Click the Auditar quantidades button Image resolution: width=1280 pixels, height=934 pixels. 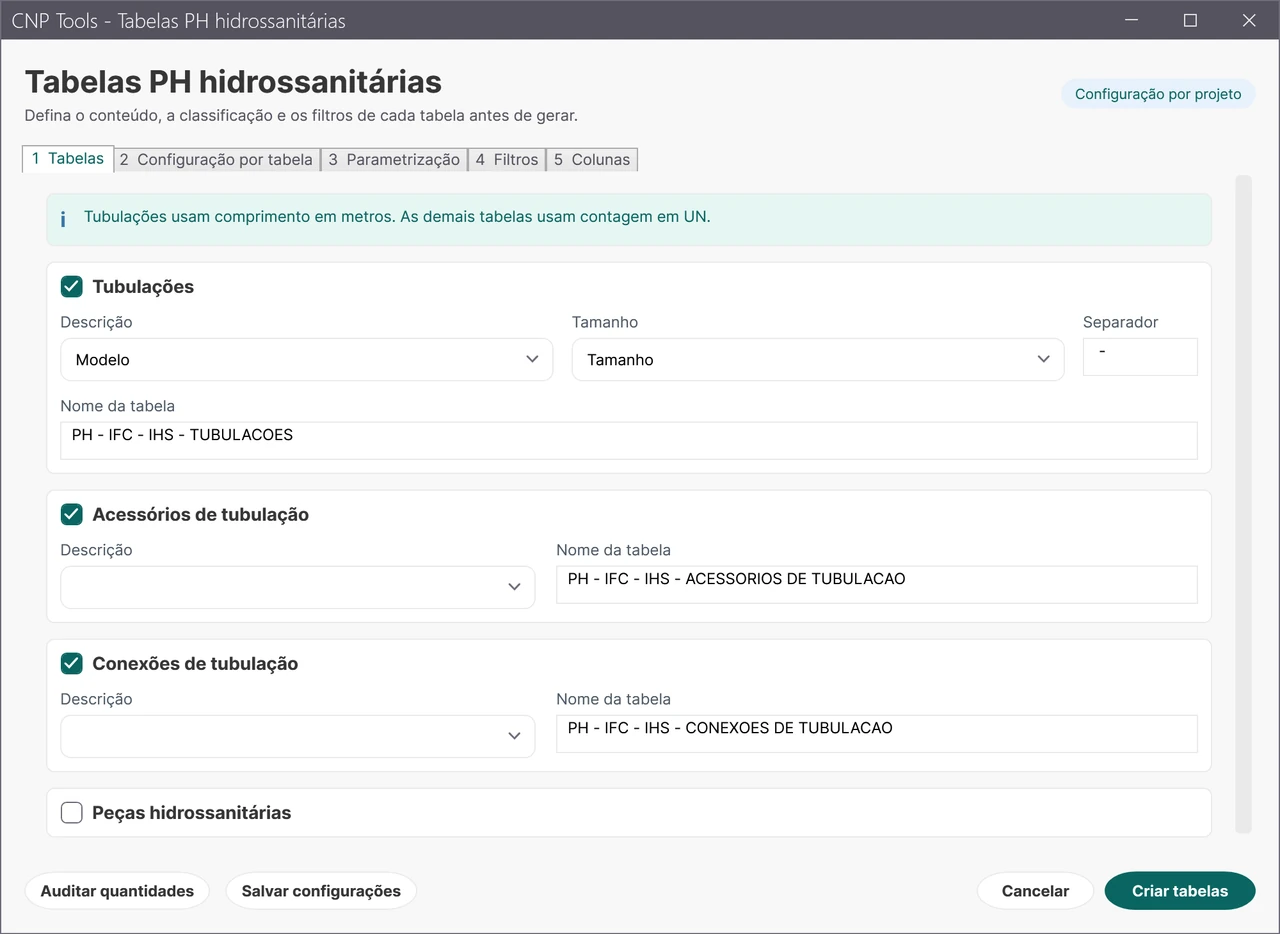click(117, 891)
